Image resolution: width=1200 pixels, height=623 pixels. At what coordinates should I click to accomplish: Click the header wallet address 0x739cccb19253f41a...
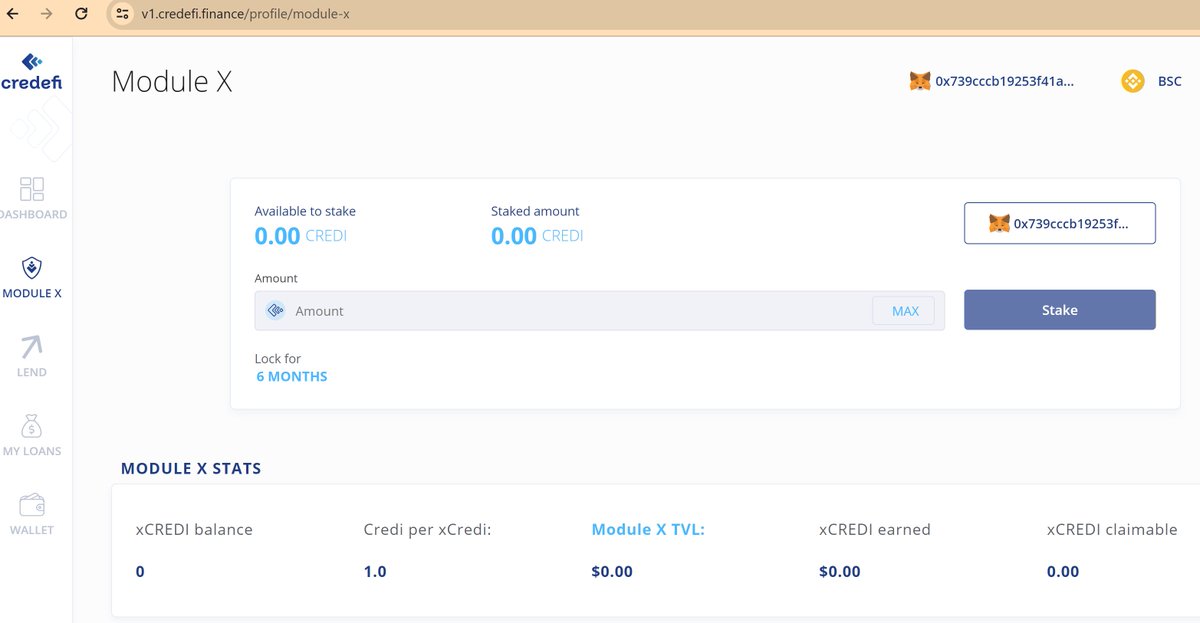click(1004, 82)
